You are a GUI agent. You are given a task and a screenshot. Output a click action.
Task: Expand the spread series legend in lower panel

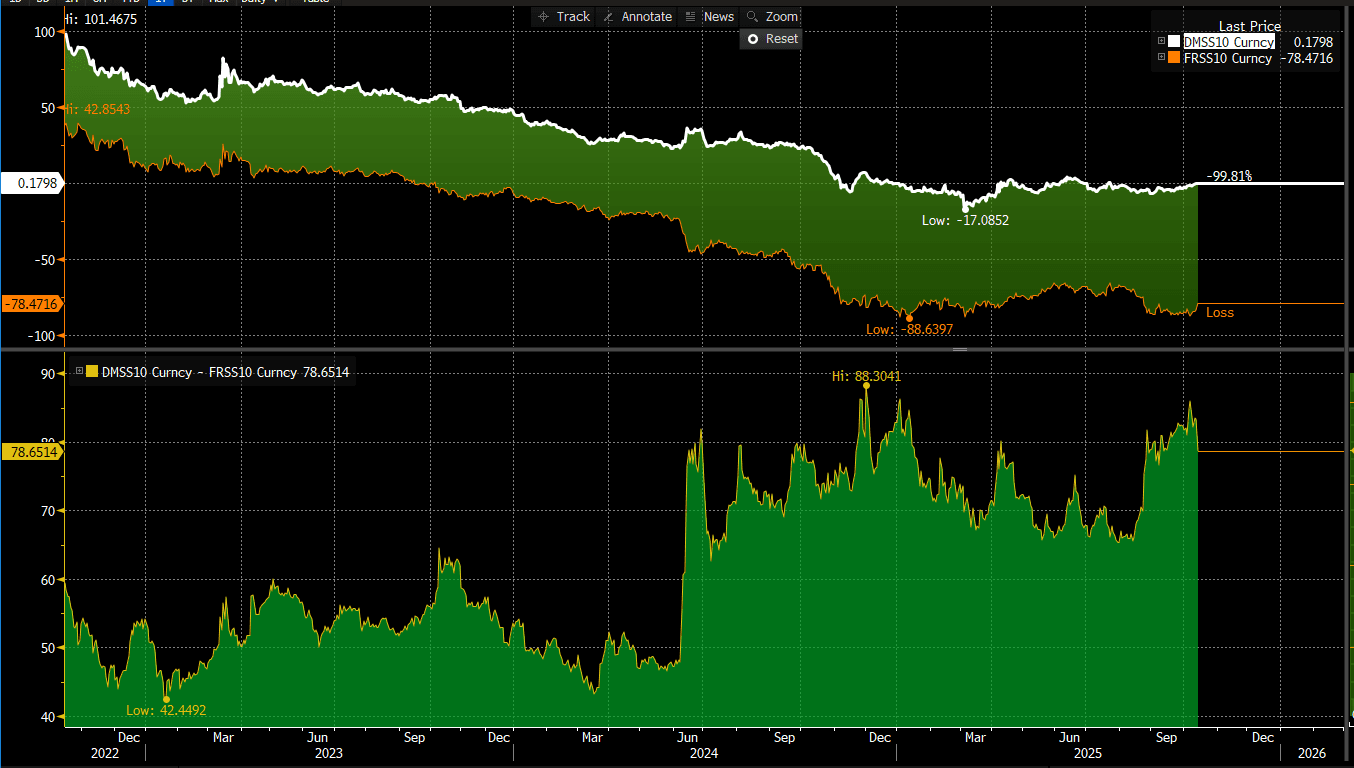pos(79,372)
